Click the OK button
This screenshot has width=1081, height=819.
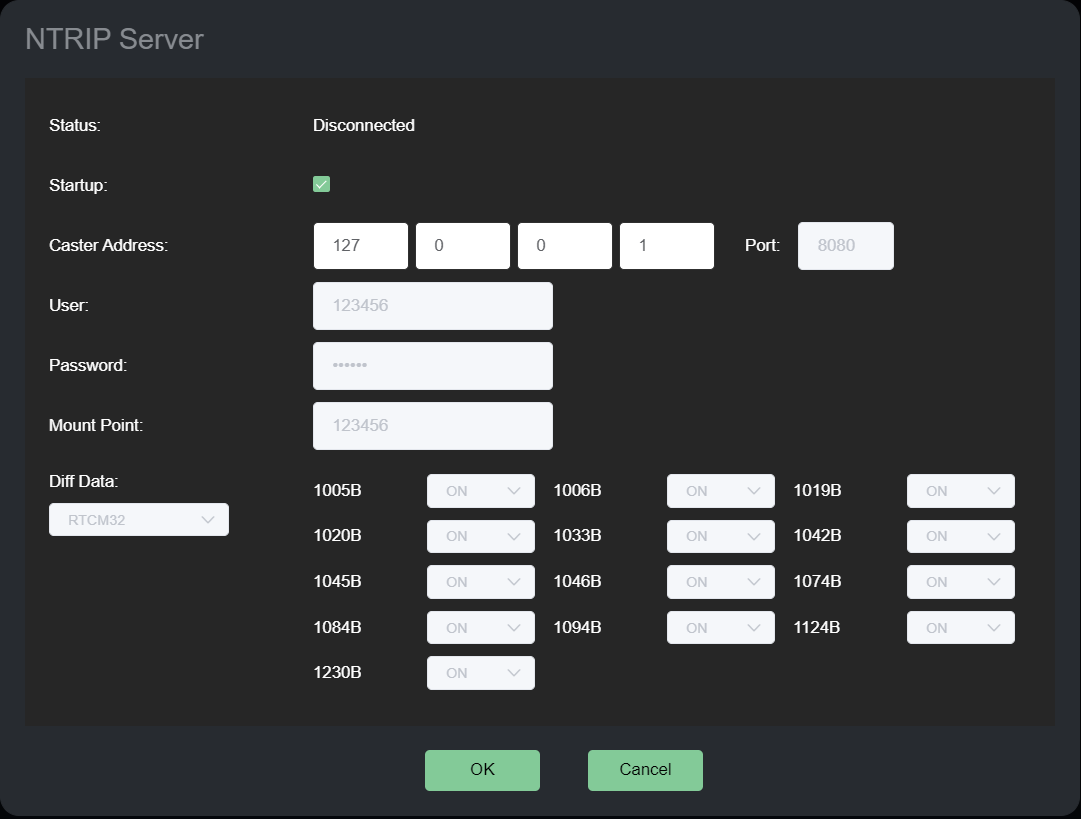click(482, 770)
